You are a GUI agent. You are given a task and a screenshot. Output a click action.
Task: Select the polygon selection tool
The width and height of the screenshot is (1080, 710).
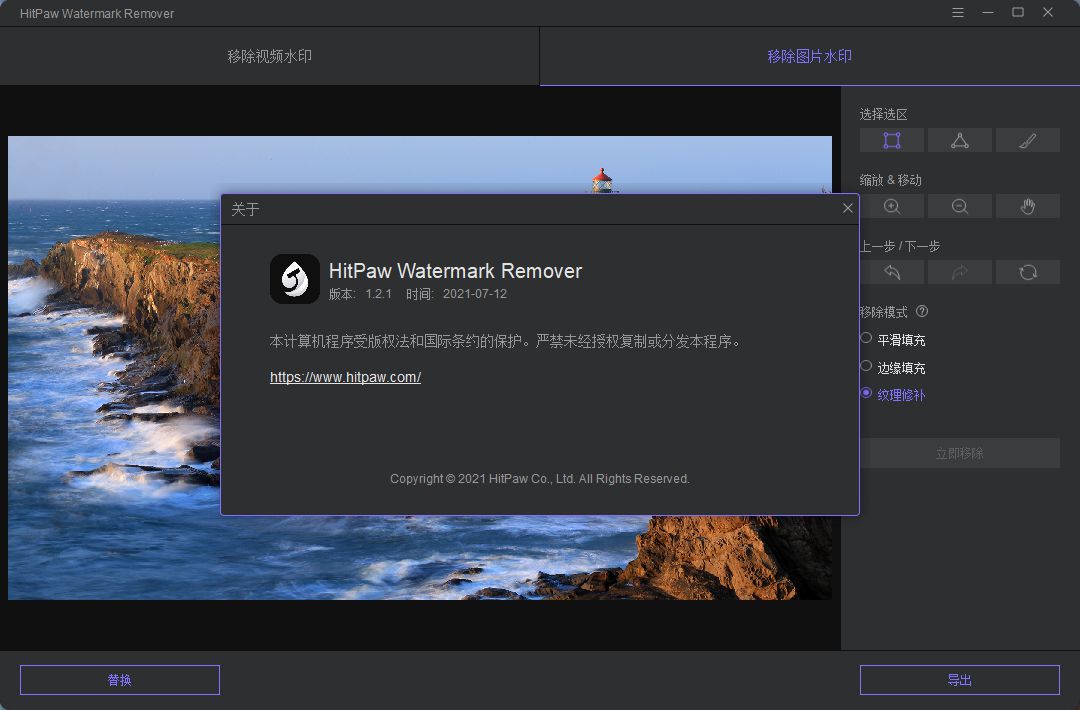point(959,140)
